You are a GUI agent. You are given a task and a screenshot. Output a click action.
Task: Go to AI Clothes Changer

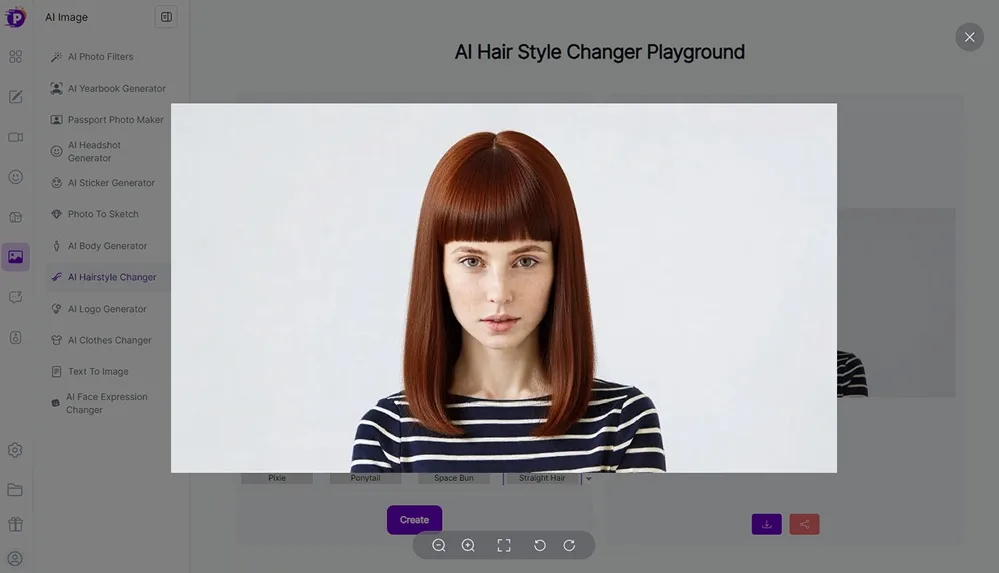(109, 340)
